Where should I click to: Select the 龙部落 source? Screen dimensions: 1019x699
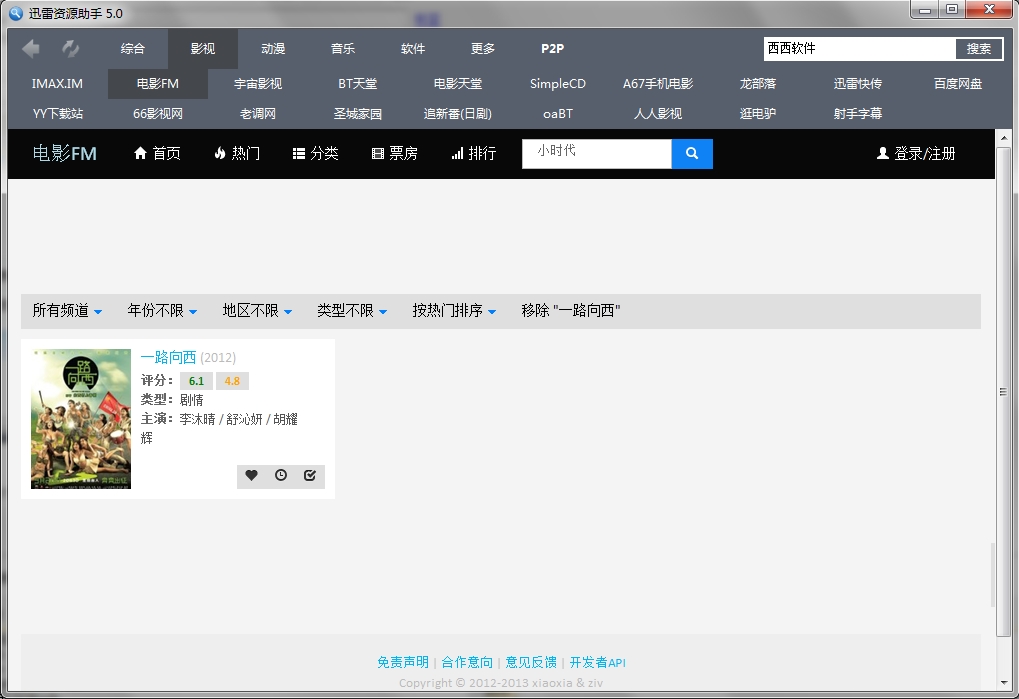point(758,84)
